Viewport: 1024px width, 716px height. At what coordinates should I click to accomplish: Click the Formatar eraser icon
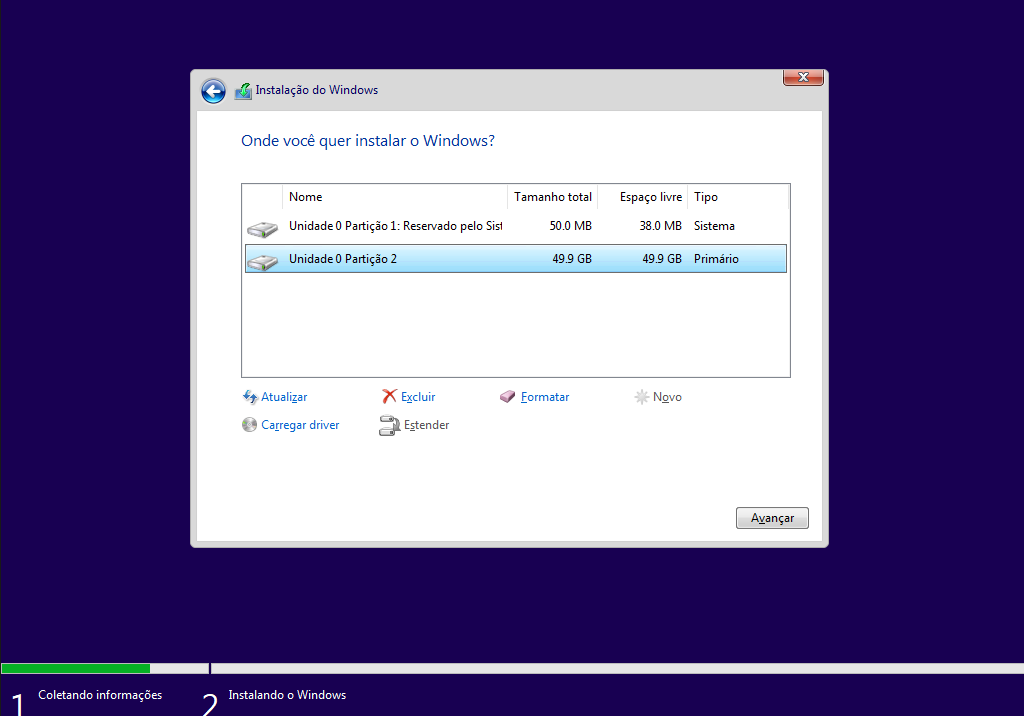508,397
